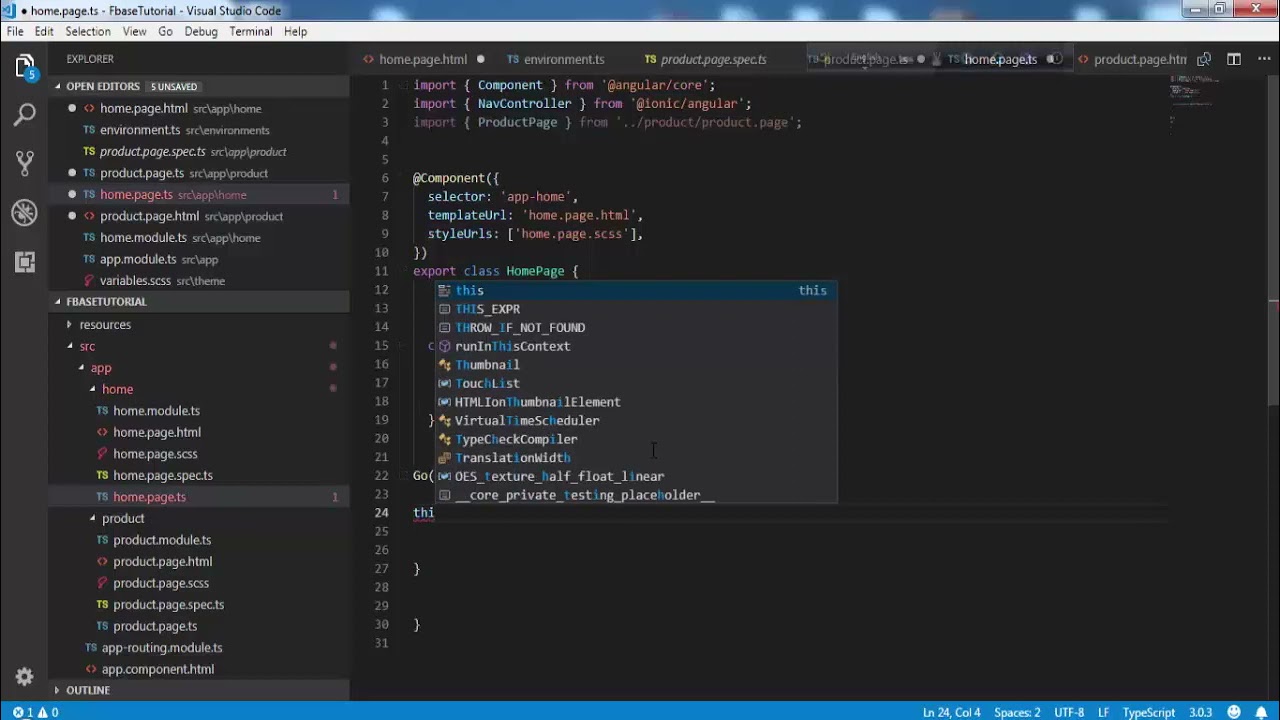
Task: Open the Help menu
Action: pos(295,31)
